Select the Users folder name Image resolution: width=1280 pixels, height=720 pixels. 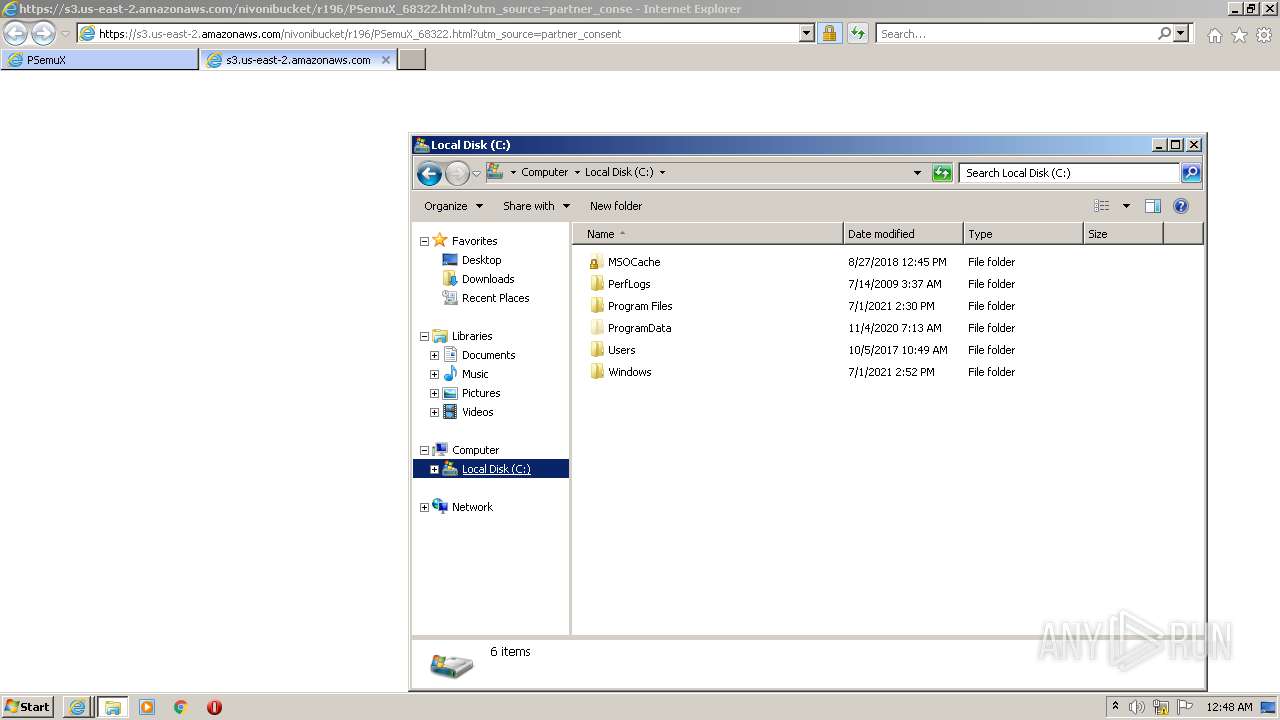coord(621,350)
